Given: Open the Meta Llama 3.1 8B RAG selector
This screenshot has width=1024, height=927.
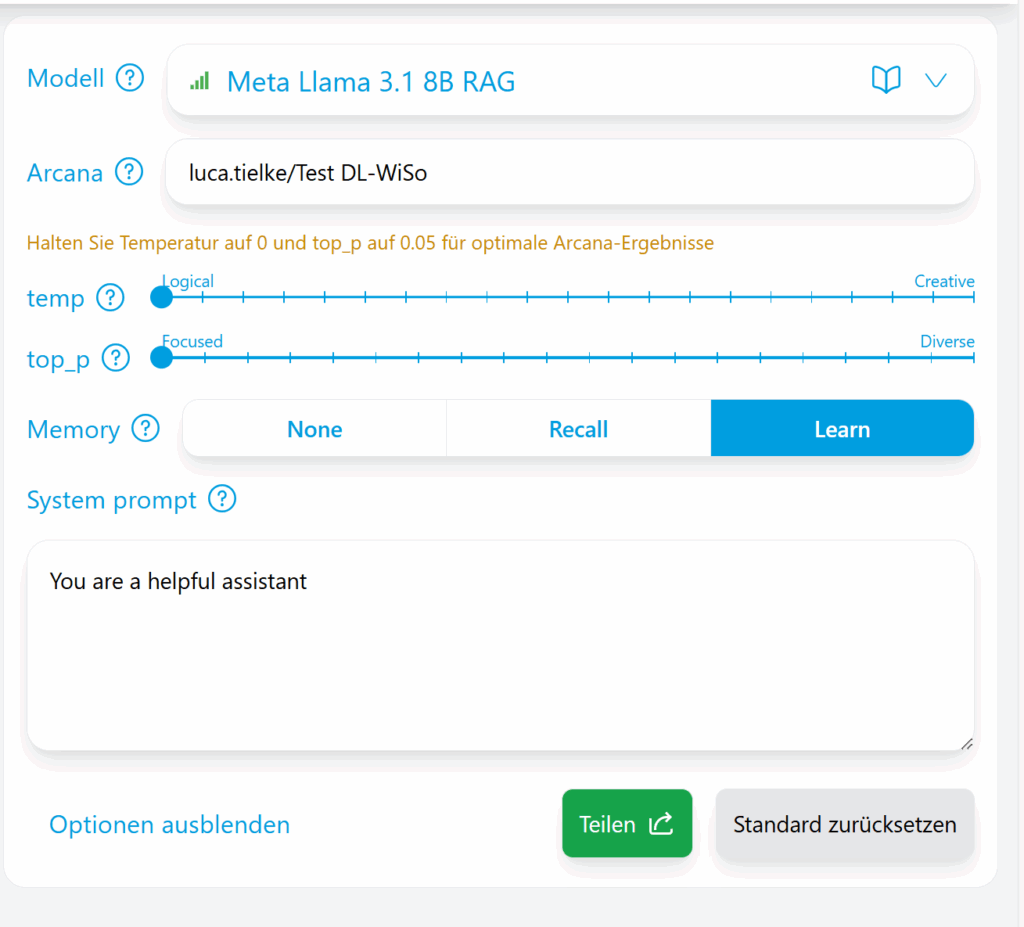Looking at the screenshot, I should tap(570, 80).
